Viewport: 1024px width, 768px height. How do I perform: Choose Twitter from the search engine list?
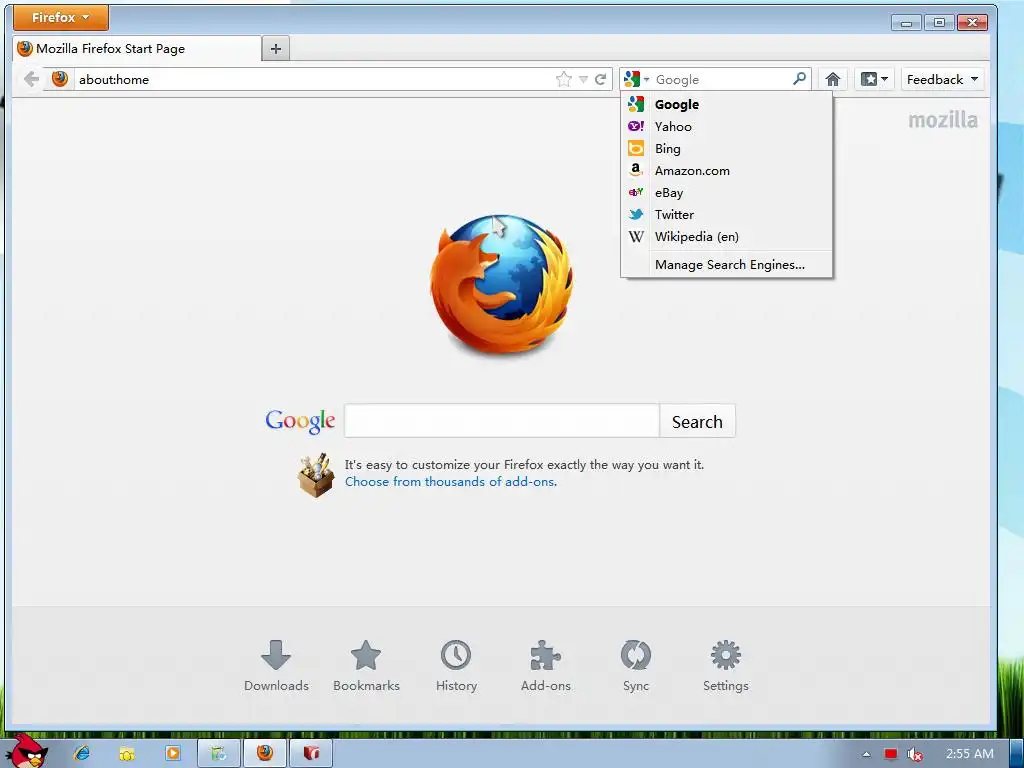[726, 215]
